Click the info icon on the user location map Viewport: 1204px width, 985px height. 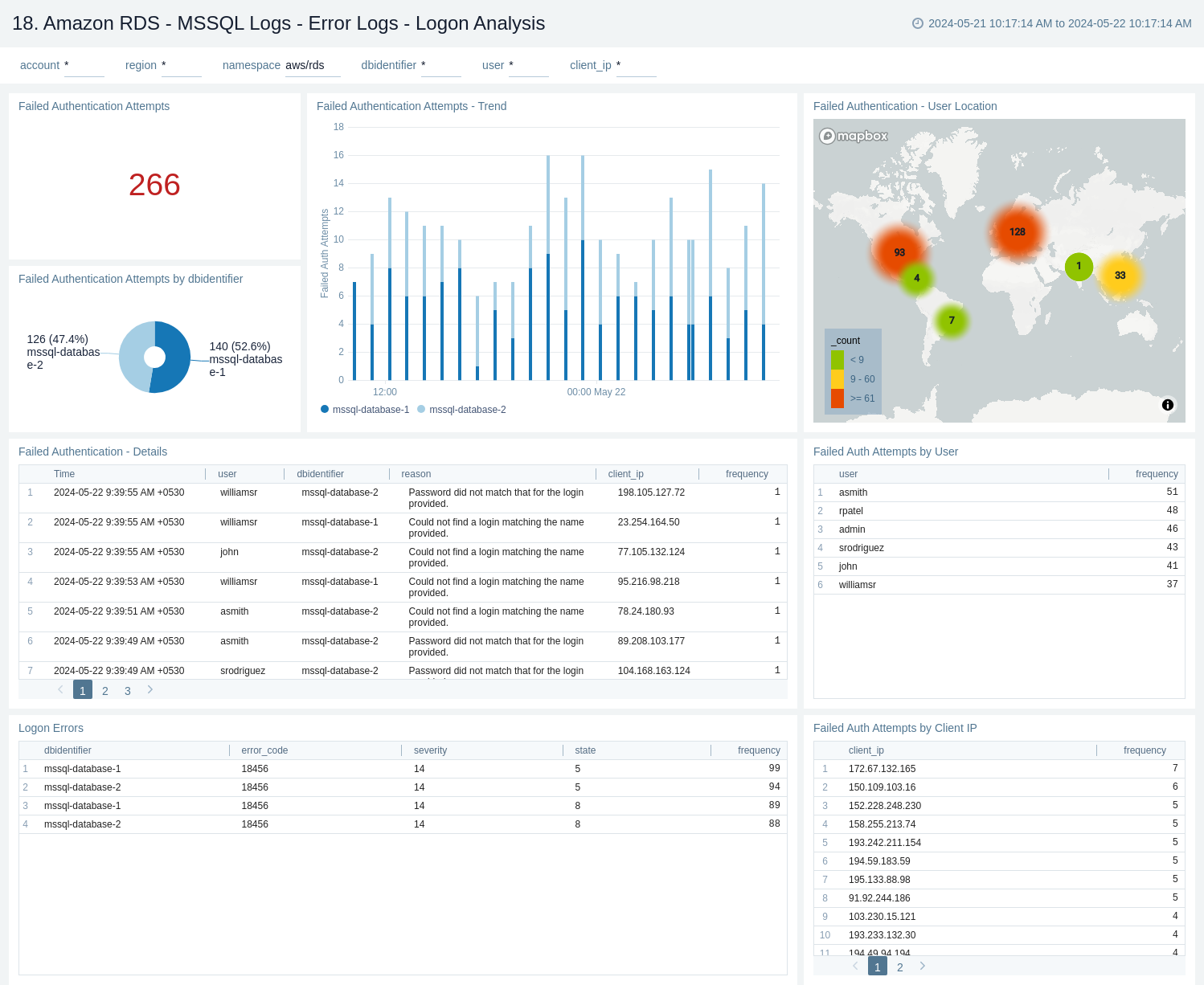(x=1168, y=405)
